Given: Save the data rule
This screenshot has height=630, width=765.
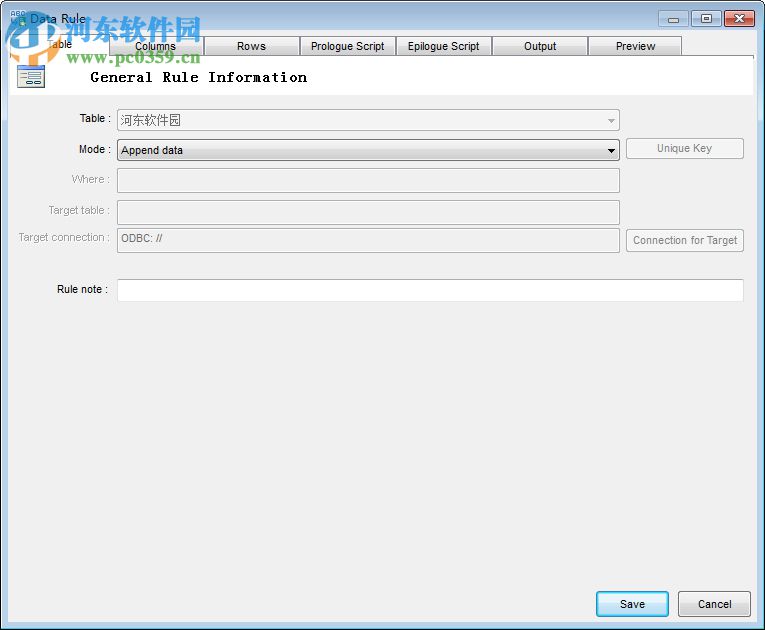Looking at the screenshot, I should tap(632, 604).
